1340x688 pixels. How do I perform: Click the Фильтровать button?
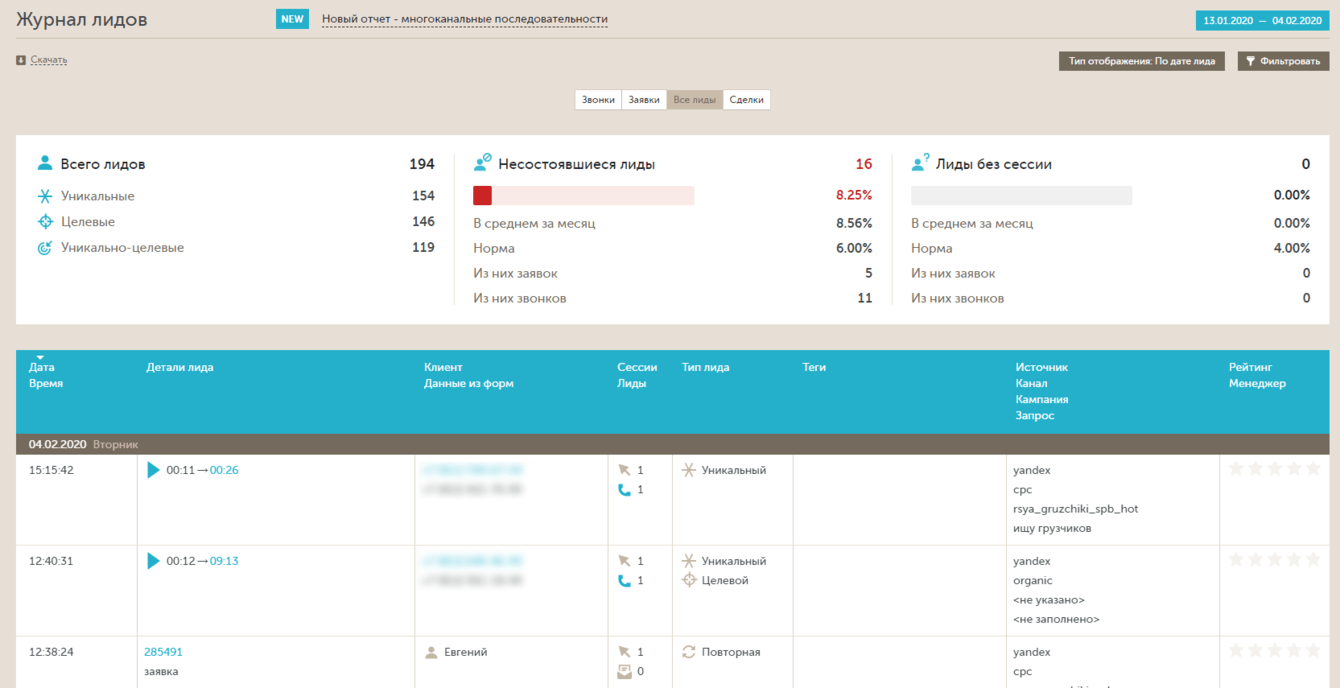1283,61
